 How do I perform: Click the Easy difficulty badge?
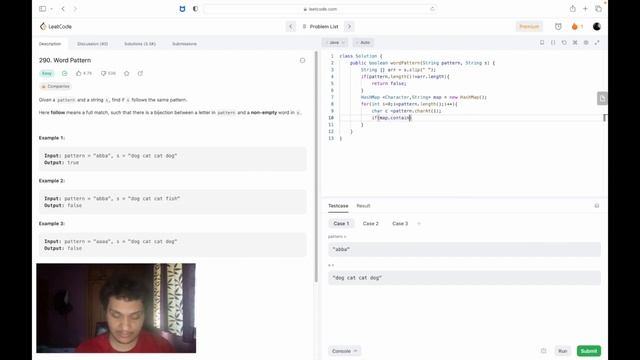[47, 73]
